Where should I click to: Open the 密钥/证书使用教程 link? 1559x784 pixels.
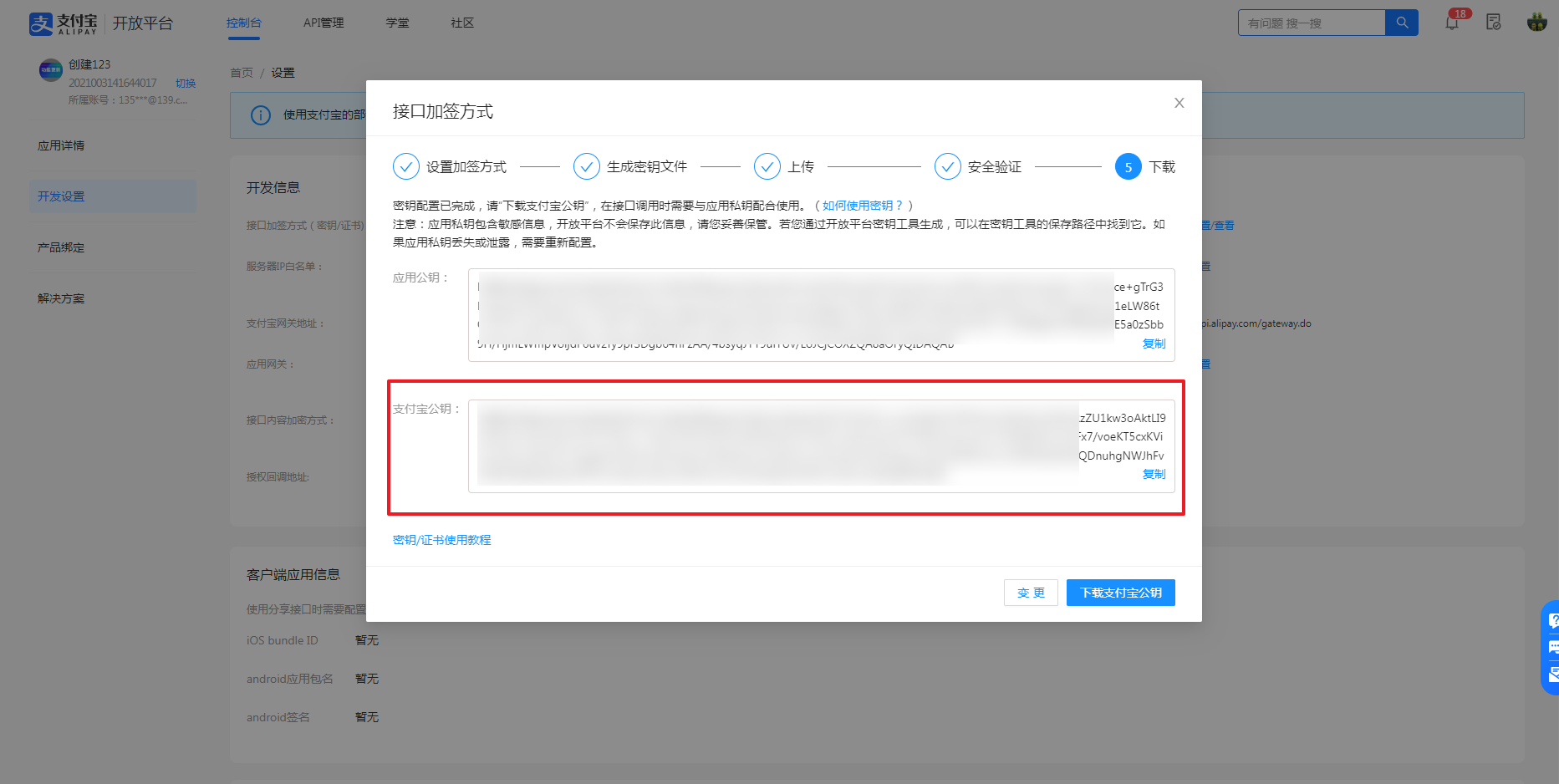442,540
